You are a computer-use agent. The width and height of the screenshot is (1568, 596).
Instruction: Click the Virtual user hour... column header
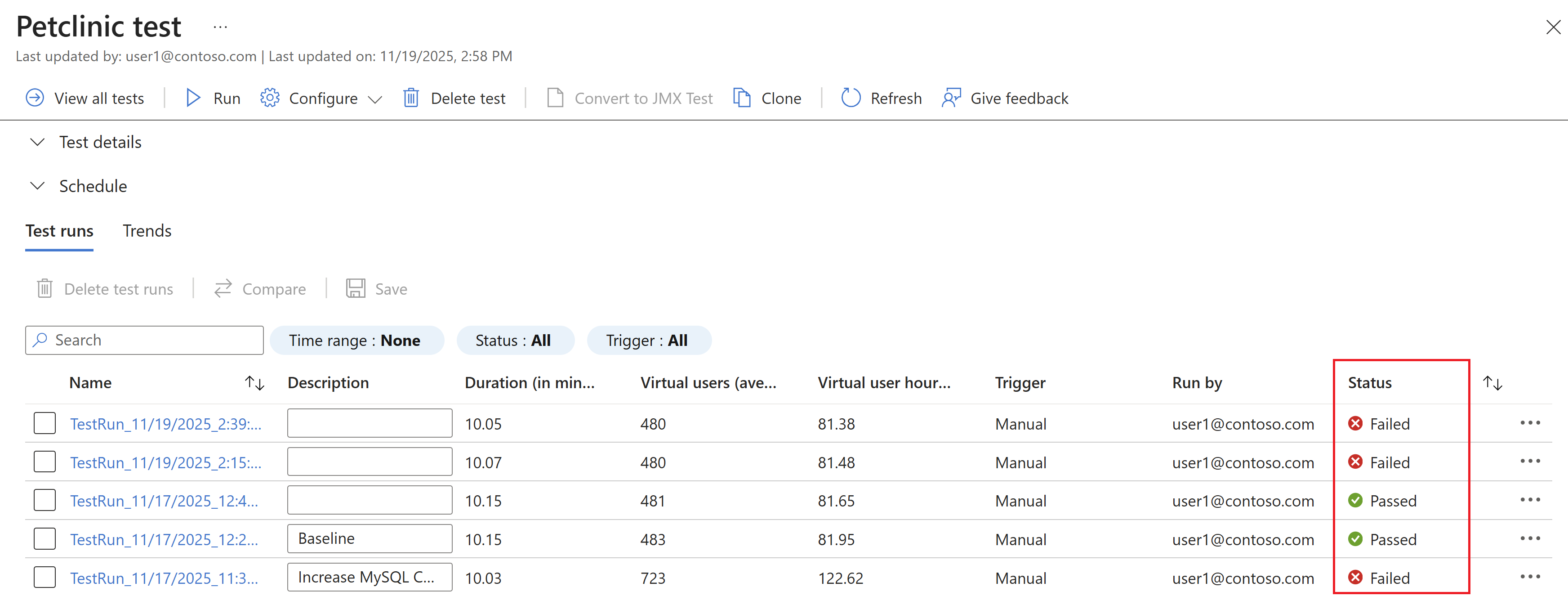[x=884, y=383]
